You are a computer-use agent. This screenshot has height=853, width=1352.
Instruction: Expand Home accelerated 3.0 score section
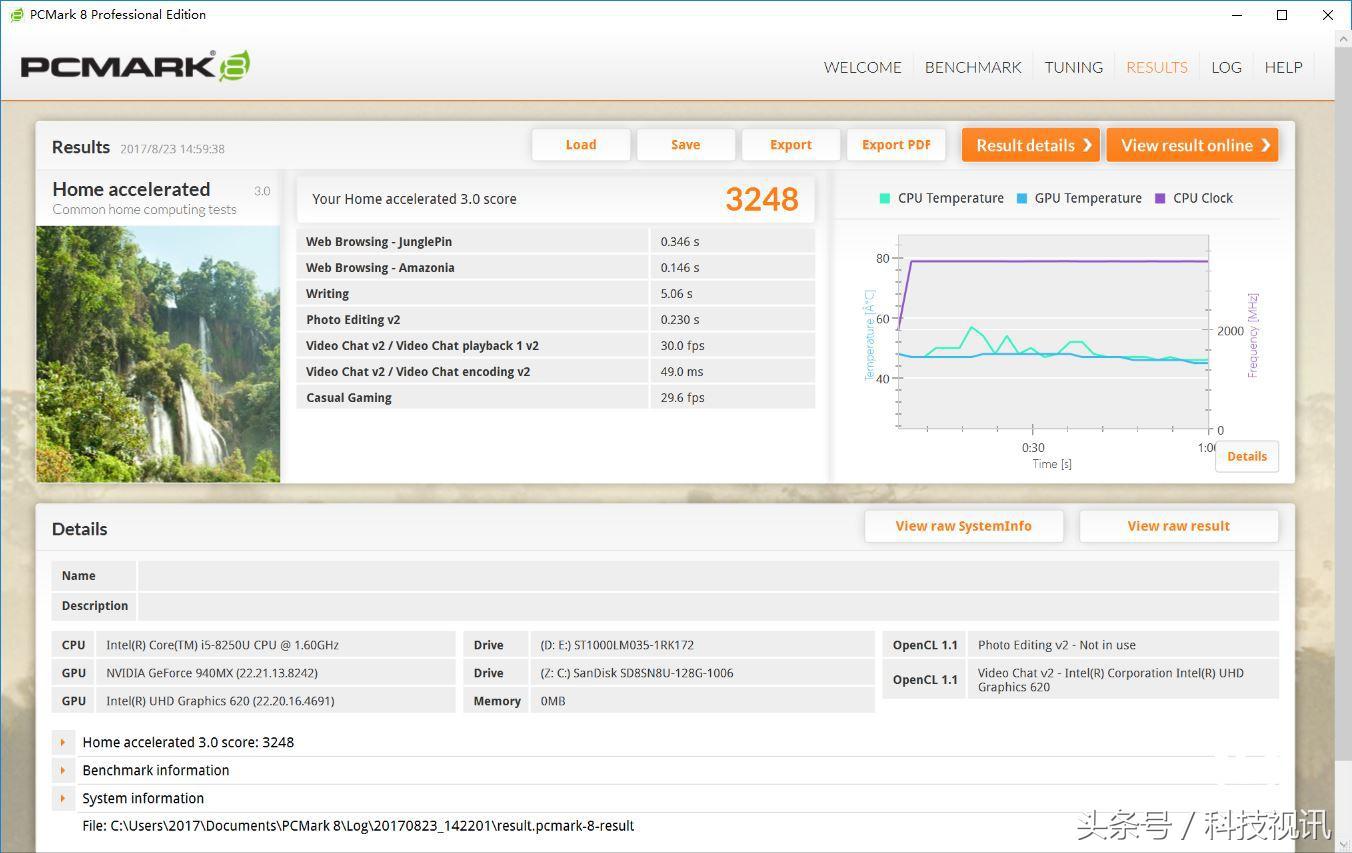tap(63, 742)
